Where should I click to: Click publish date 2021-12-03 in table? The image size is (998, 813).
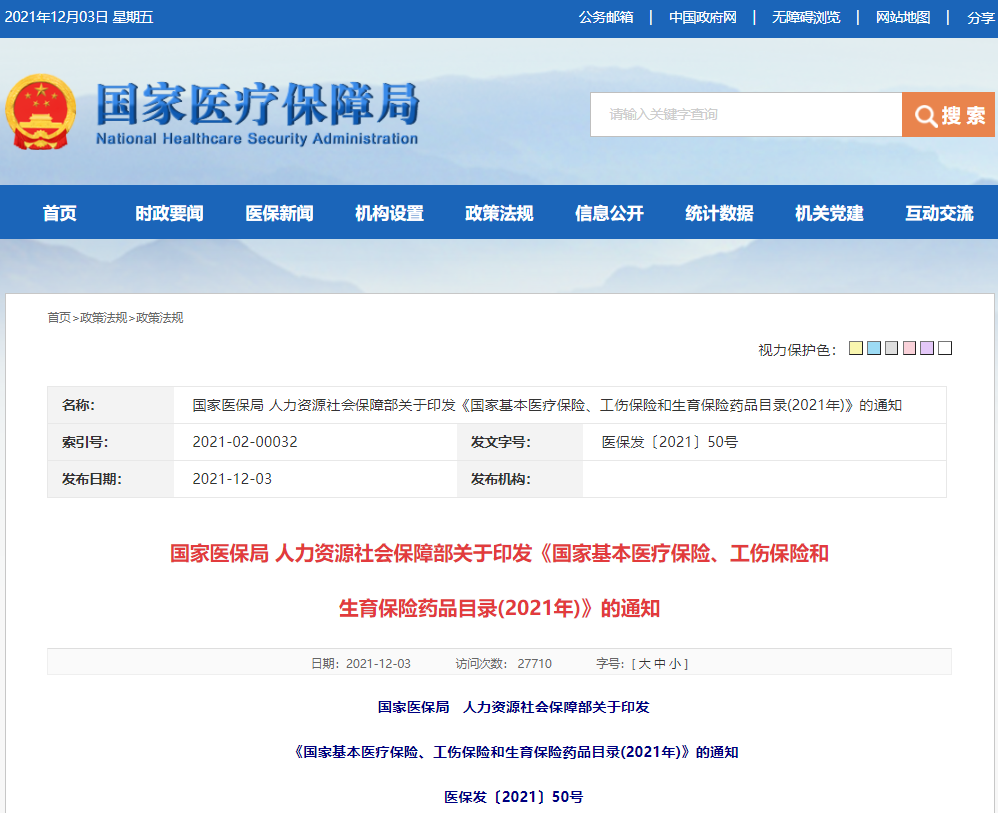(x=232, y=479)
